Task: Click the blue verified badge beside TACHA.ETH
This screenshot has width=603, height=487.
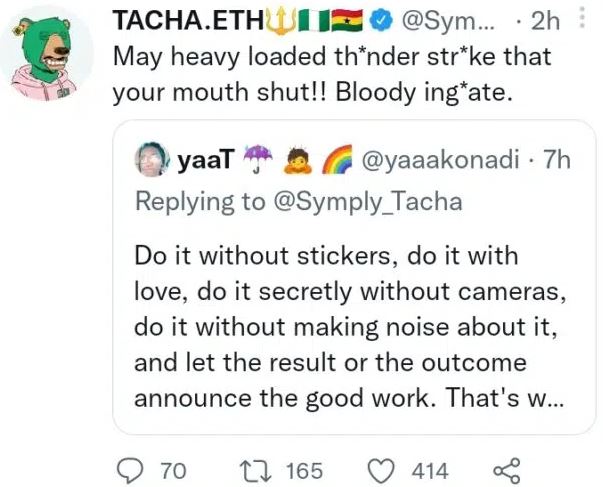Action: (407, 19)
